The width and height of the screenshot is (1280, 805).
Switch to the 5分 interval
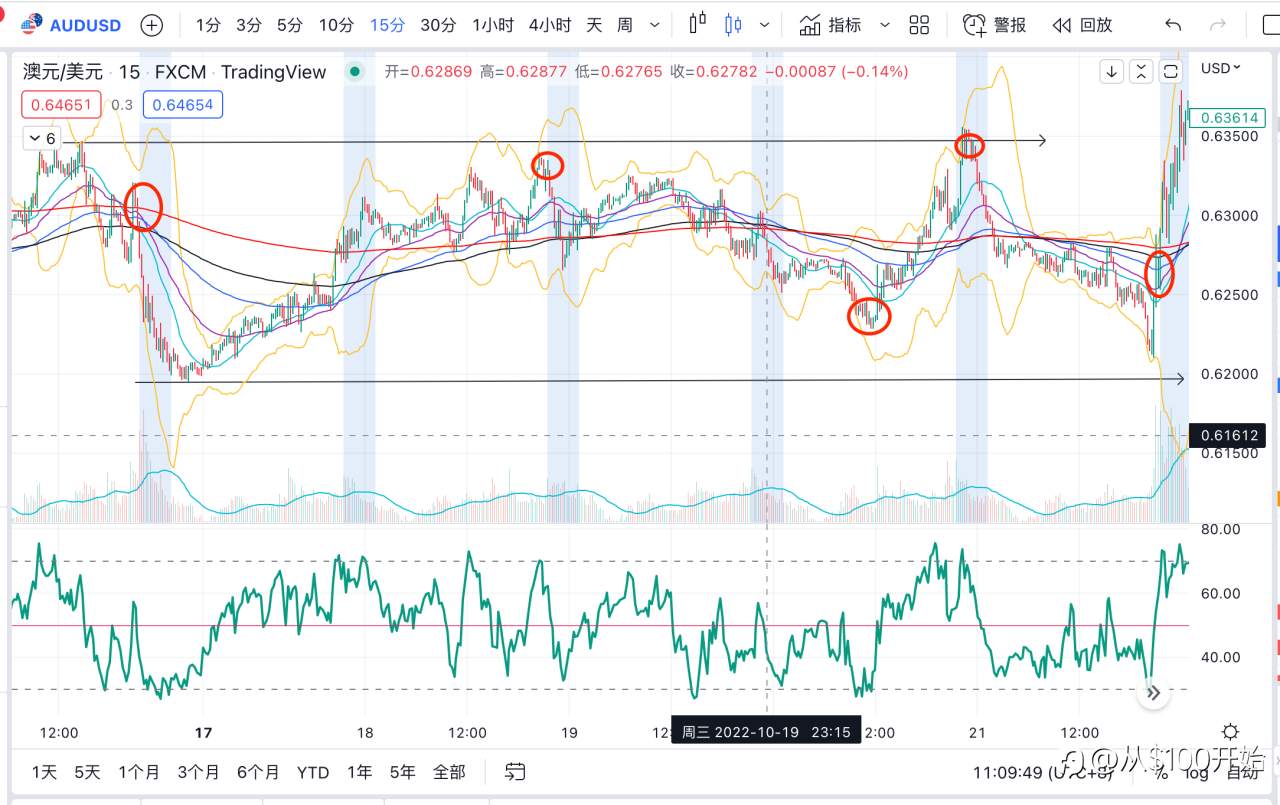289,25
